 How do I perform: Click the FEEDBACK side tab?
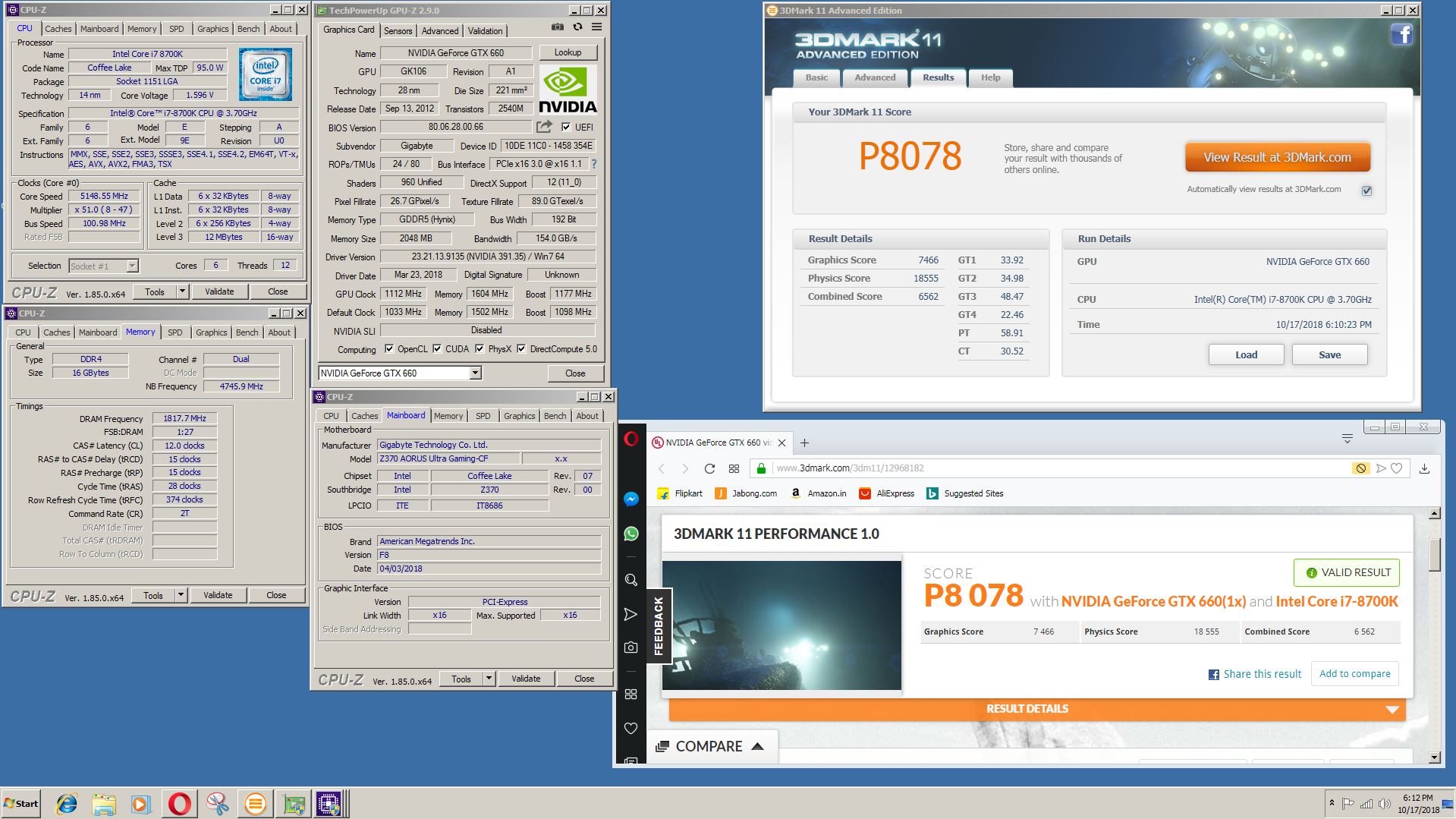point(659,626)
